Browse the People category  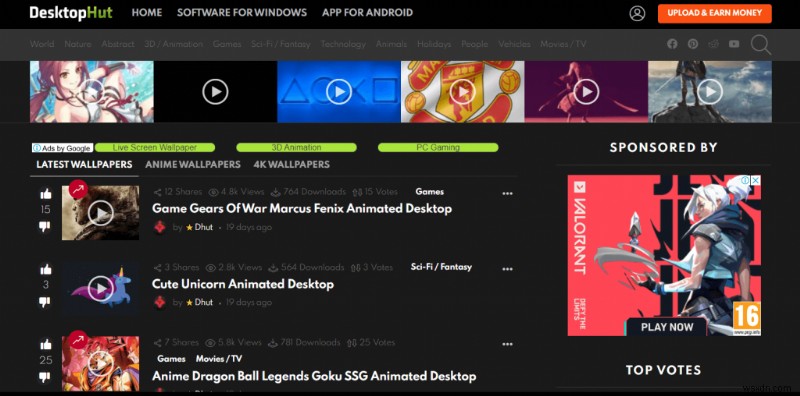(474, 44)
